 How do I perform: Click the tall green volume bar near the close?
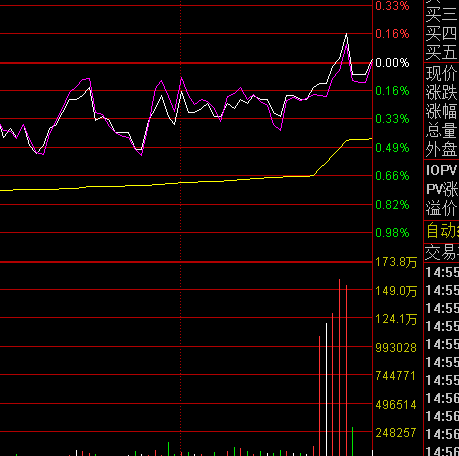tap(352, 441)
